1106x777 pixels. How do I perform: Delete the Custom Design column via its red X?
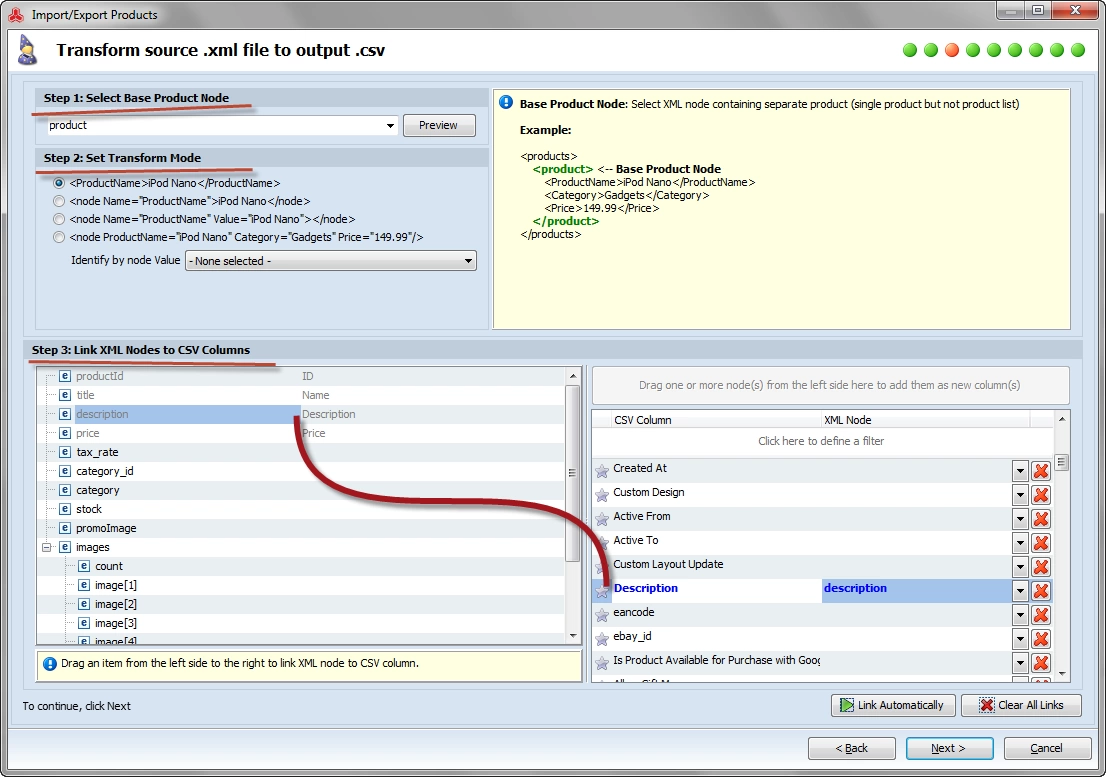[1040, 495]
